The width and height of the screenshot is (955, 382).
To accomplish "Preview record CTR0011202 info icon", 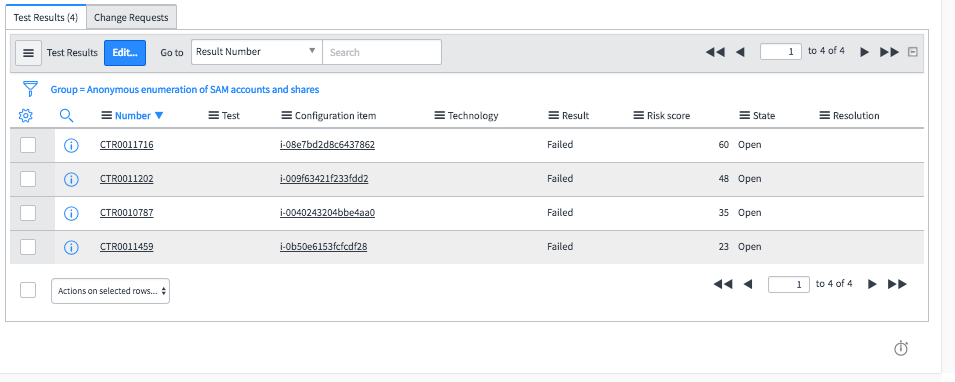I will (71, 179).
